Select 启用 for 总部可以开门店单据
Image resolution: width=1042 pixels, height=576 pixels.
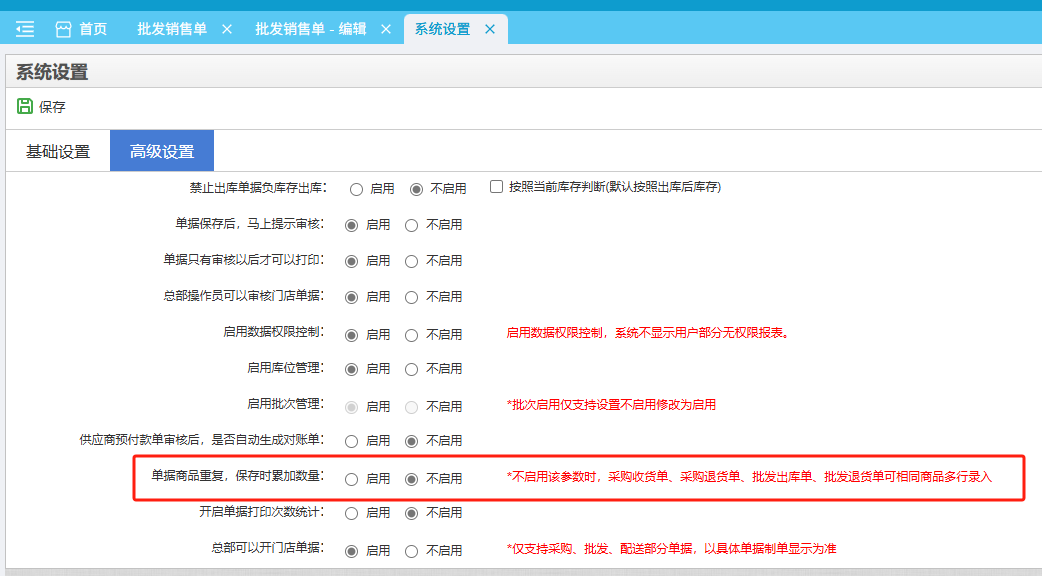352,551
